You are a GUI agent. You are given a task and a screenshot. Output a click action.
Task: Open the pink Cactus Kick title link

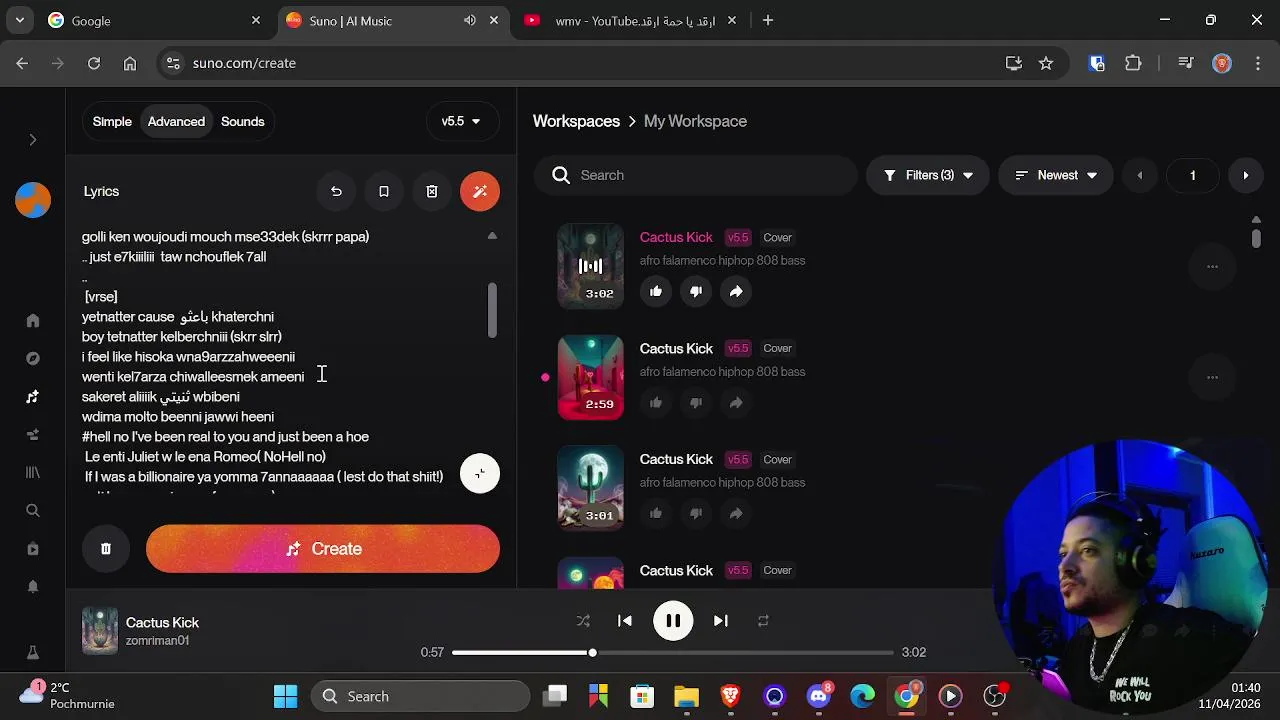tap(676, 237)
